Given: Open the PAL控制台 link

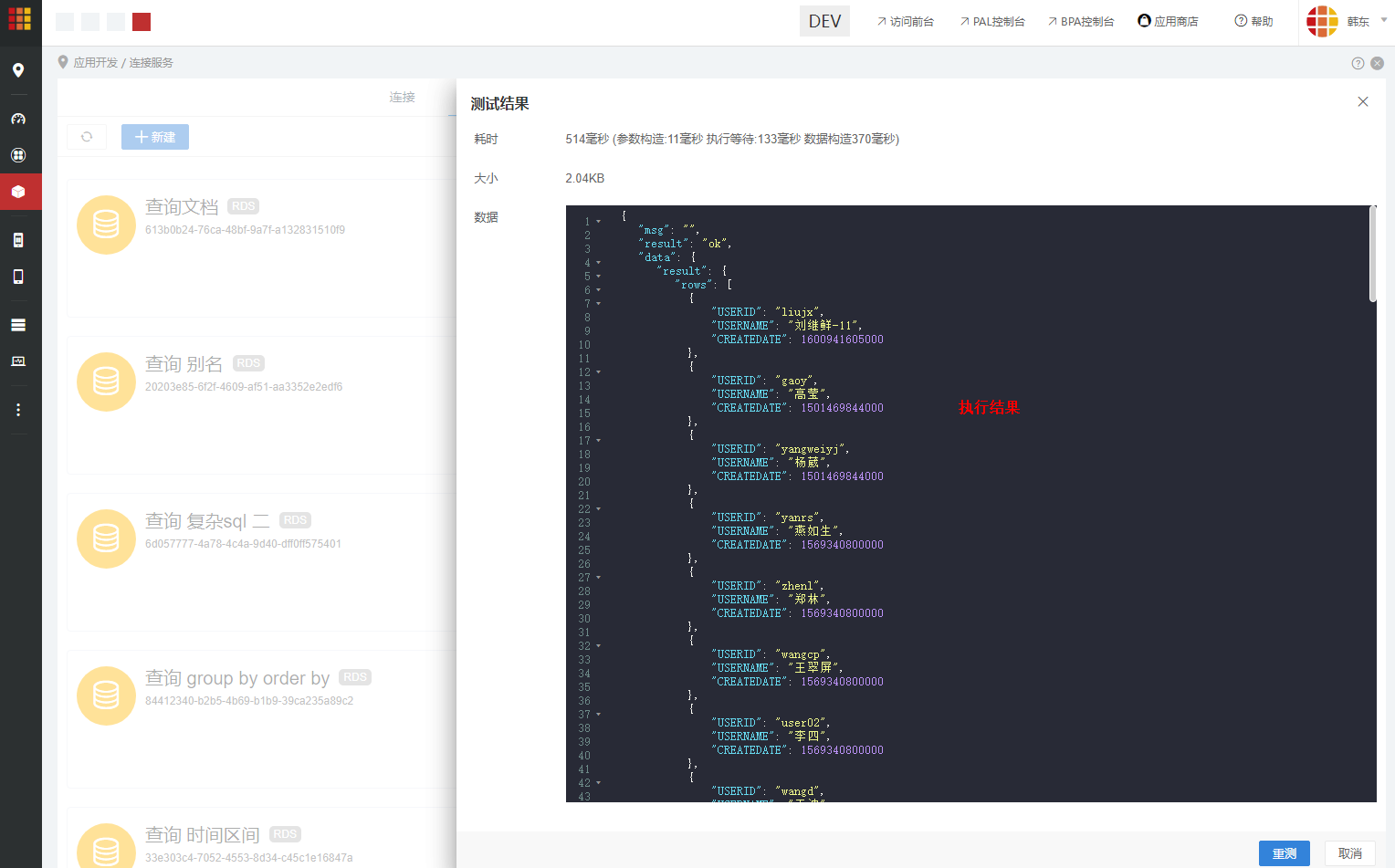Looking at the screenshot, I should pos(992,21).
